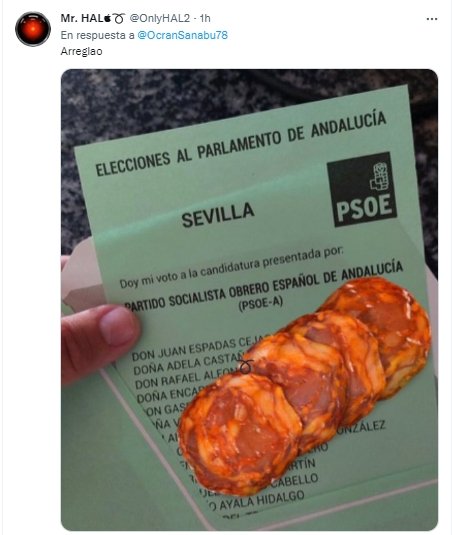
Task: Follow the @OcranSanabu78 mention link
Action: [183, 35]
